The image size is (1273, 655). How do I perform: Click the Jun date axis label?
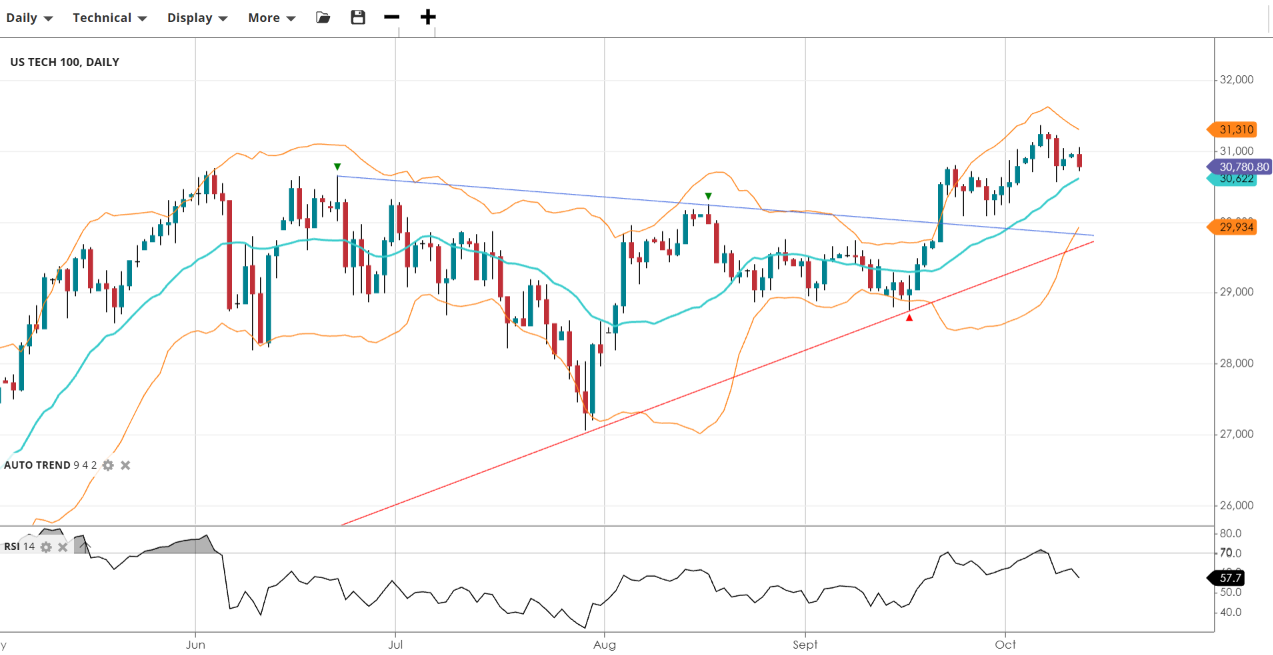point(196,645)
